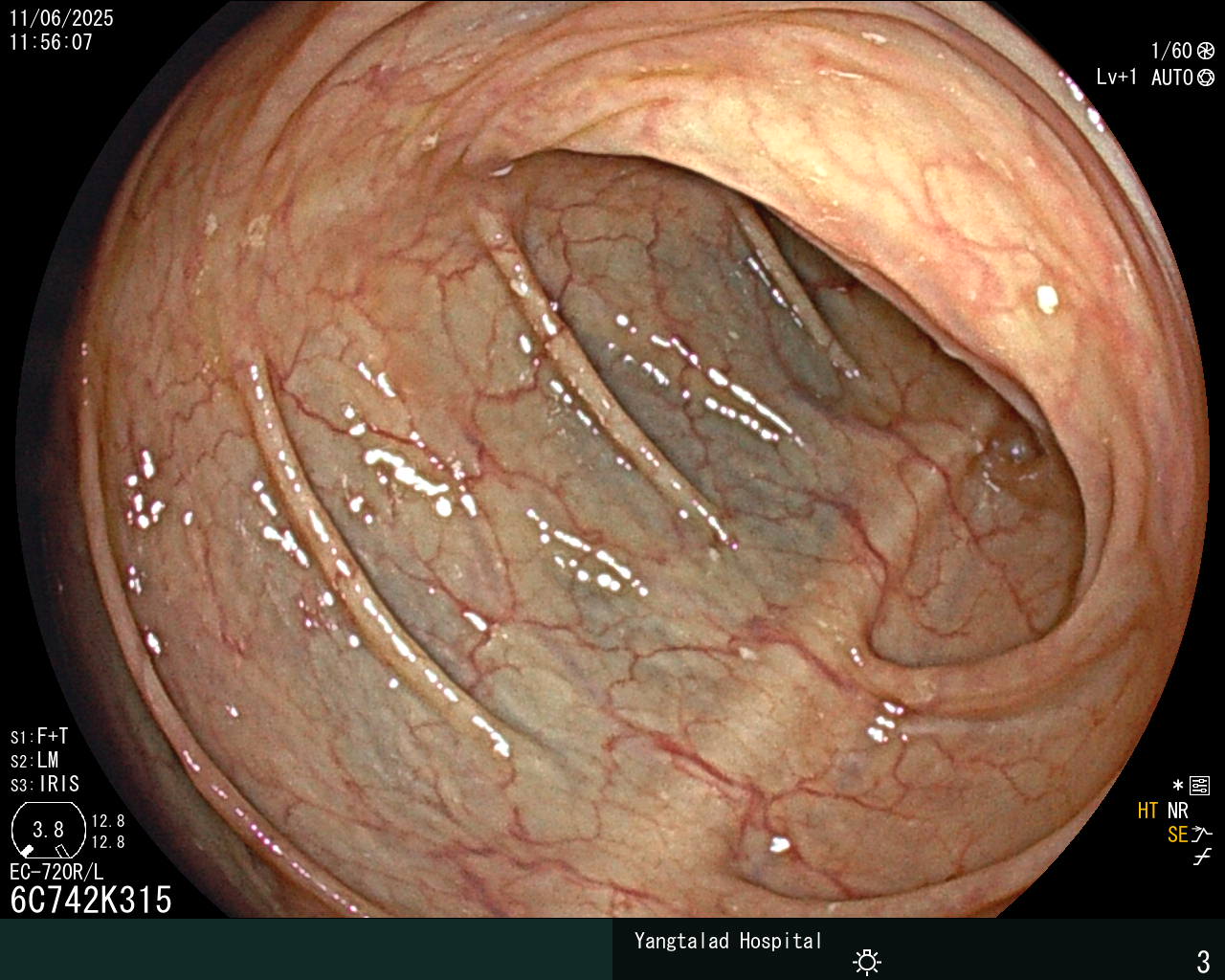This screenshot has width=1225, height=980.
Task: Click the shutter value 1/60
Action: point(1171,51)
